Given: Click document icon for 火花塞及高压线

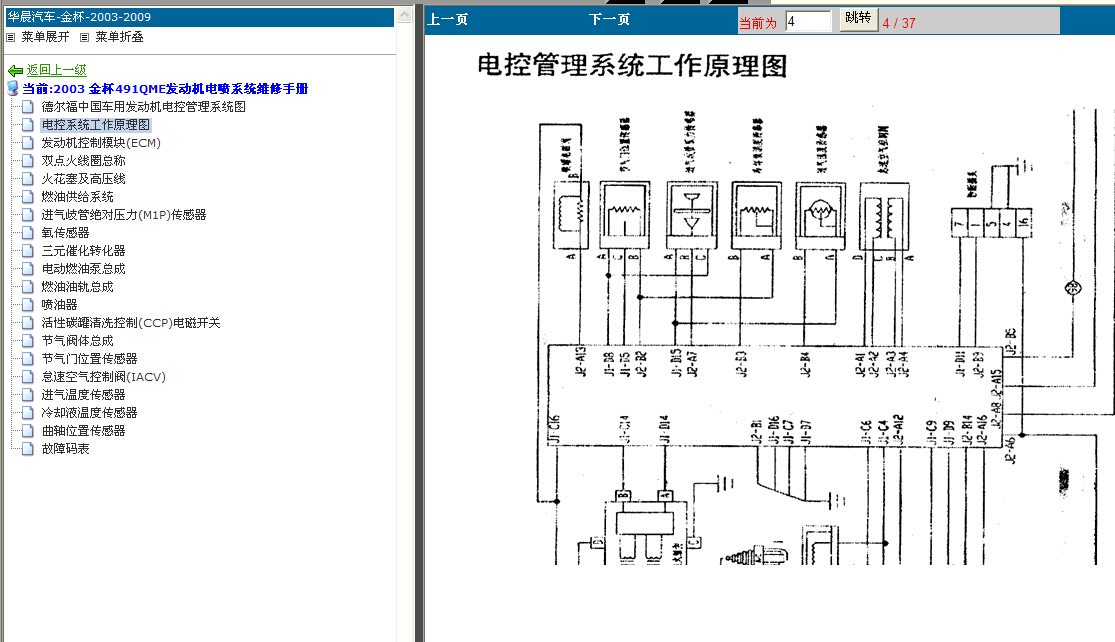Looking at the screenshot, I should point(28,178).
